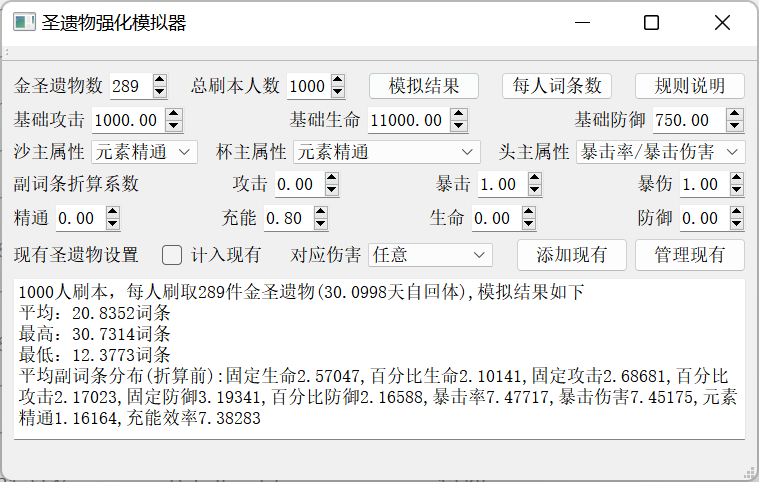Image resolution: width=759 pixels, height=482 pixels.
Task: Select the 精通 coefficient field 0.00
Action: click(80, 218)
